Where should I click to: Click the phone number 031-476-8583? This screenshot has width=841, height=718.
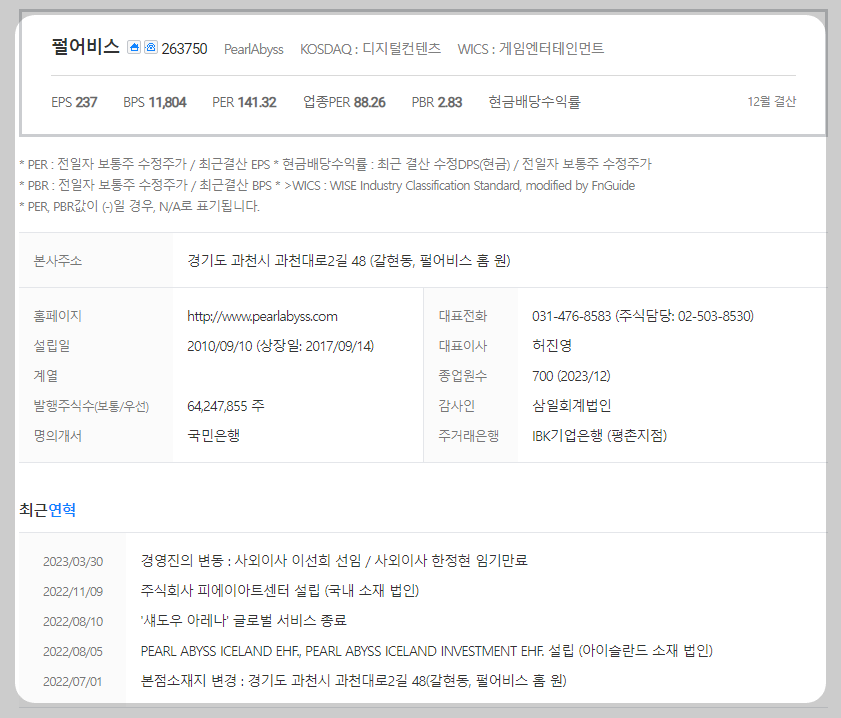[x=571, y=316]
